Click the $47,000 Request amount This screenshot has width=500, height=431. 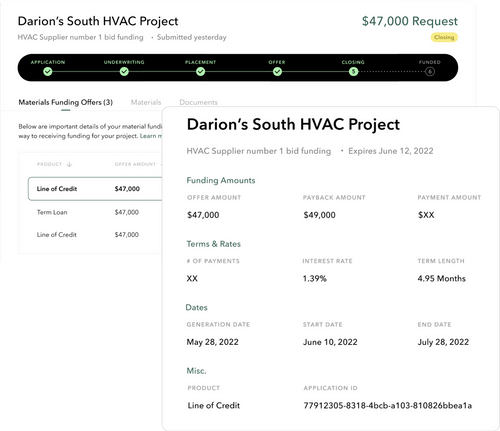[410, 21]
